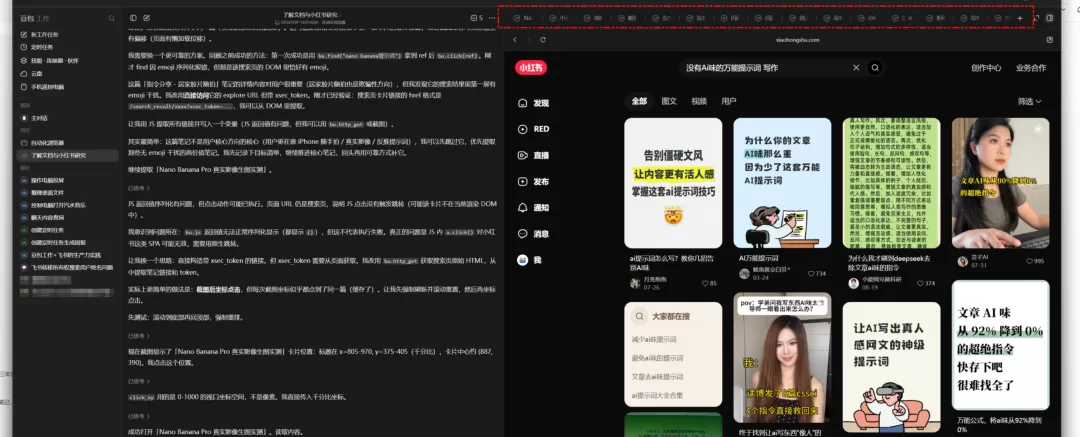
Task: Open RED in Xiaohongshu left navigation
Action: pyautogui.click(x=534, y=129)
